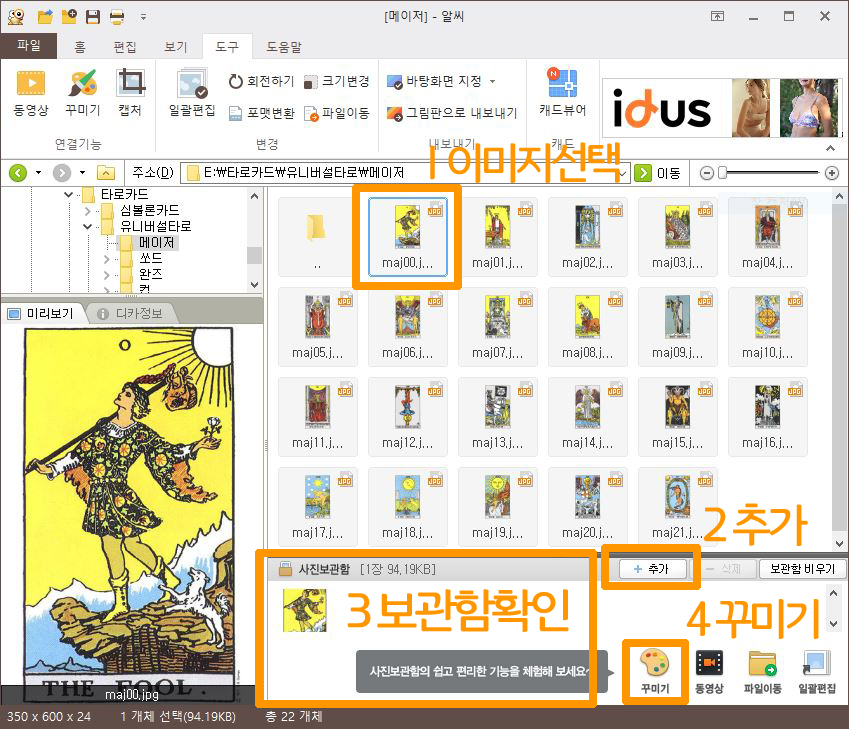Click the 이동 go button

658,173
